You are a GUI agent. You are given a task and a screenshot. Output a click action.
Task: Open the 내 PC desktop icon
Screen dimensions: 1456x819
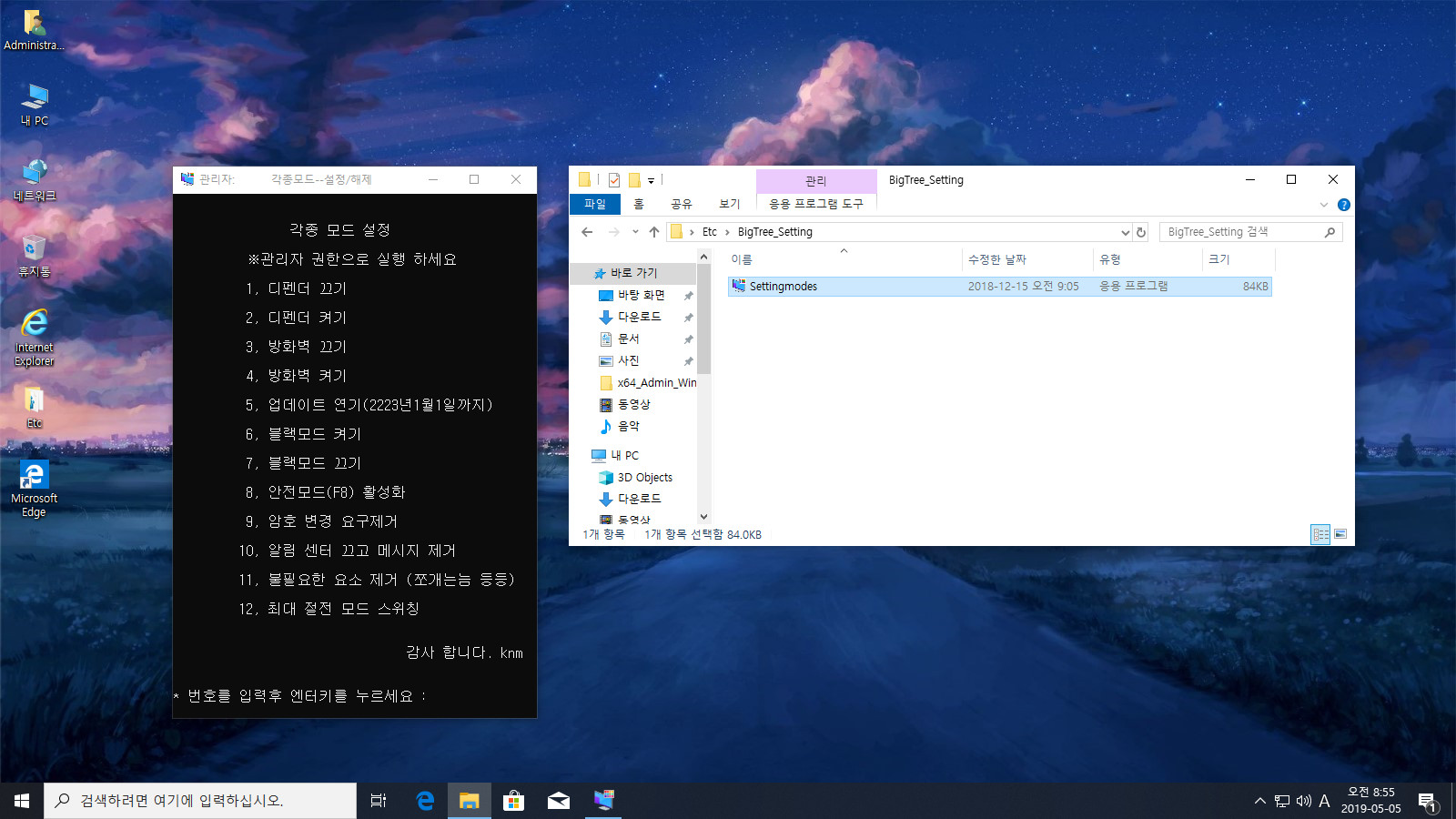pyautogui.click(x=35, y=105)
